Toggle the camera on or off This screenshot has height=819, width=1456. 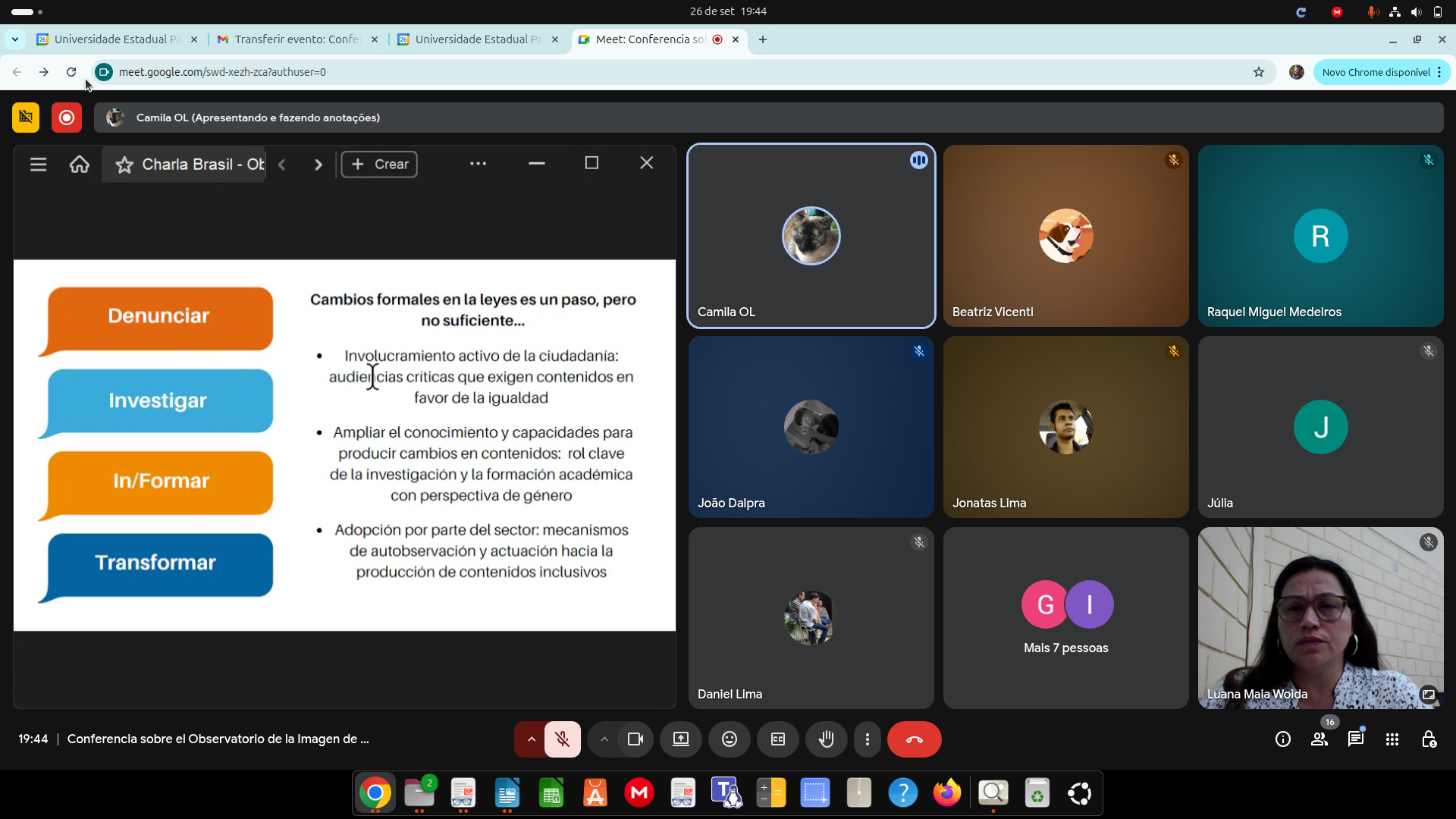[635, 739]
